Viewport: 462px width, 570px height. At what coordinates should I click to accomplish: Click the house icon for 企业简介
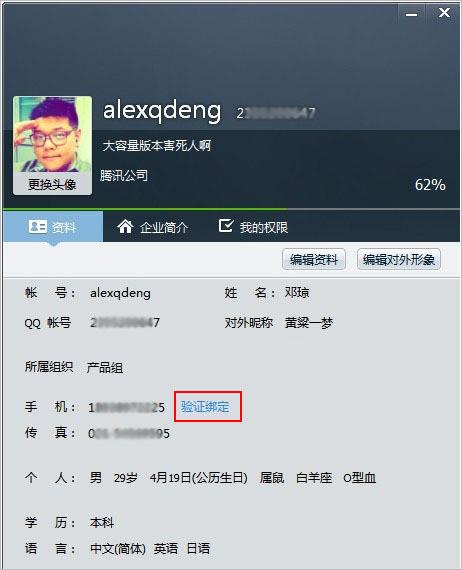125,226
